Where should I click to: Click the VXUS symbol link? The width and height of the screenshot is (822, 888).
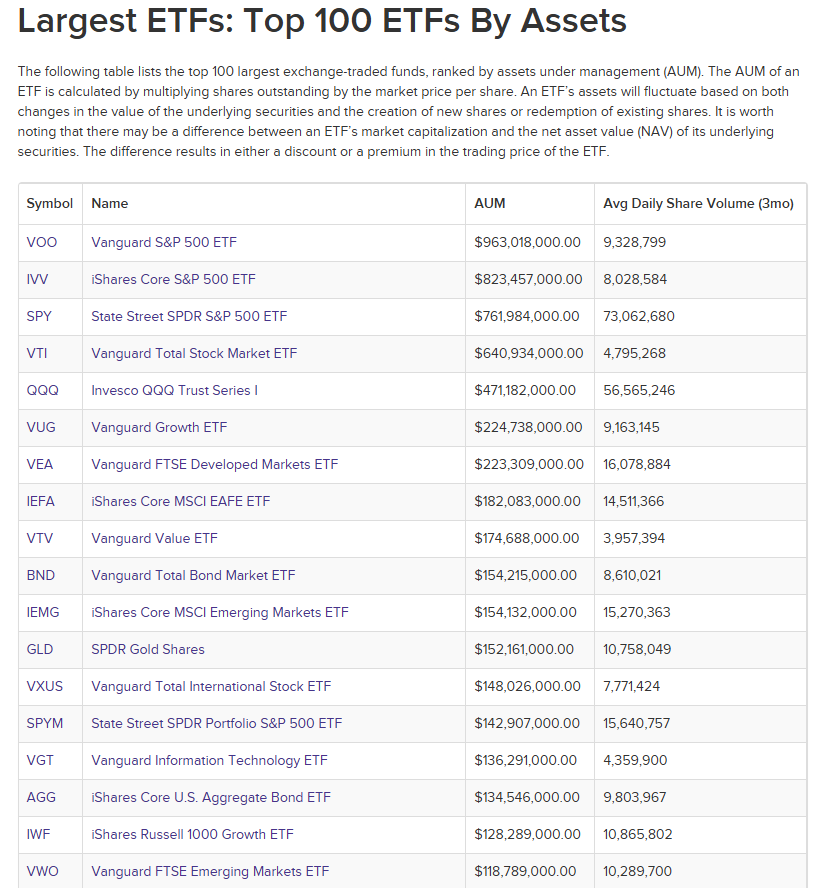click(x=45, y=686)
